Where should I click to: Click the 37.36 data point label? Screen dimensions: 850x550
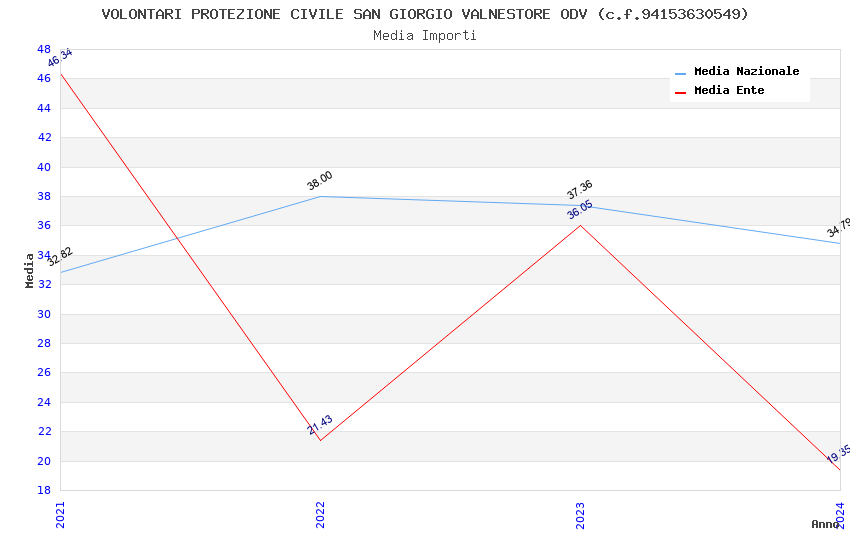tap(580, 189)
